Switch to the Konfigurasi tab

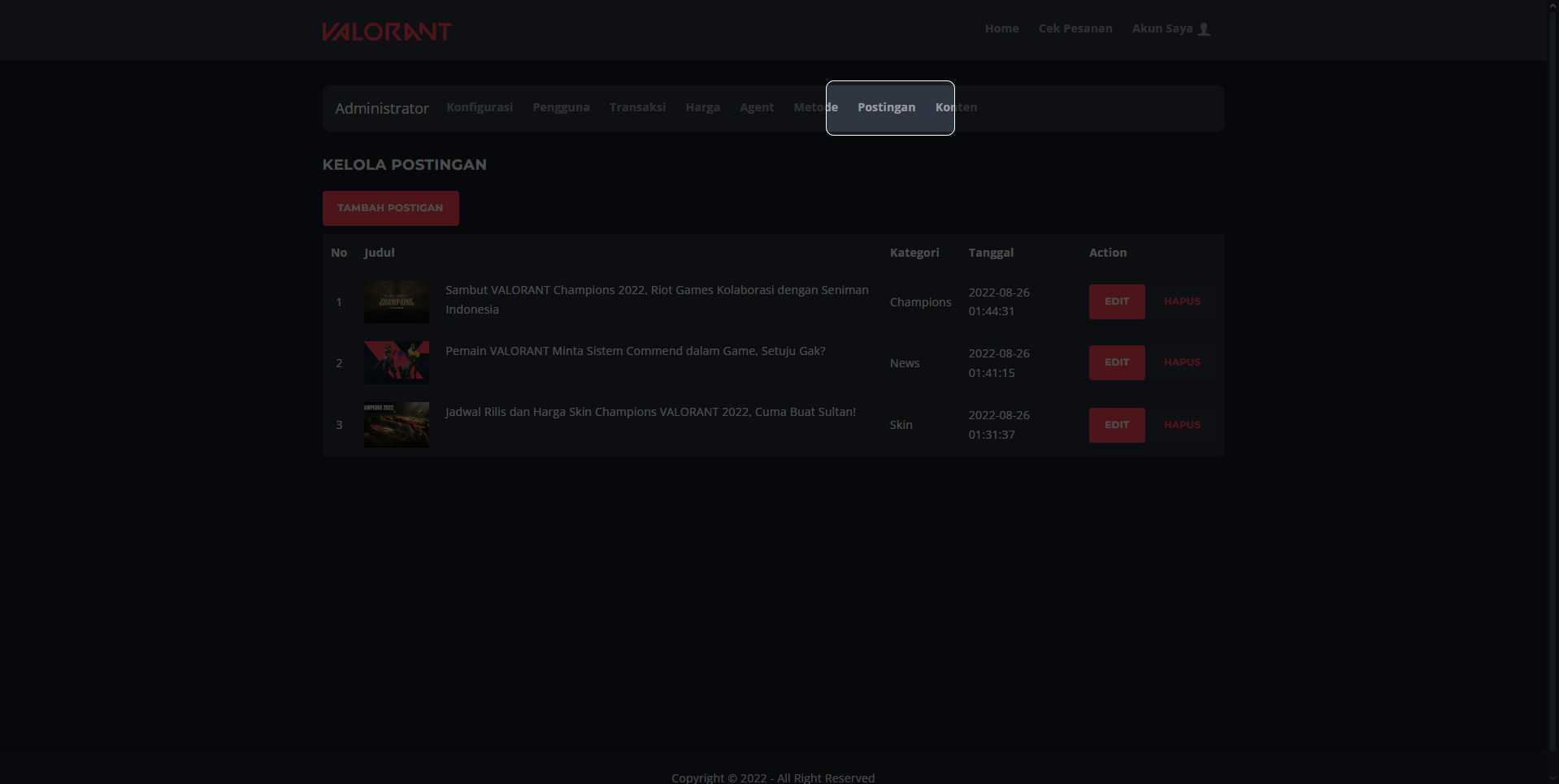point(480,107)
